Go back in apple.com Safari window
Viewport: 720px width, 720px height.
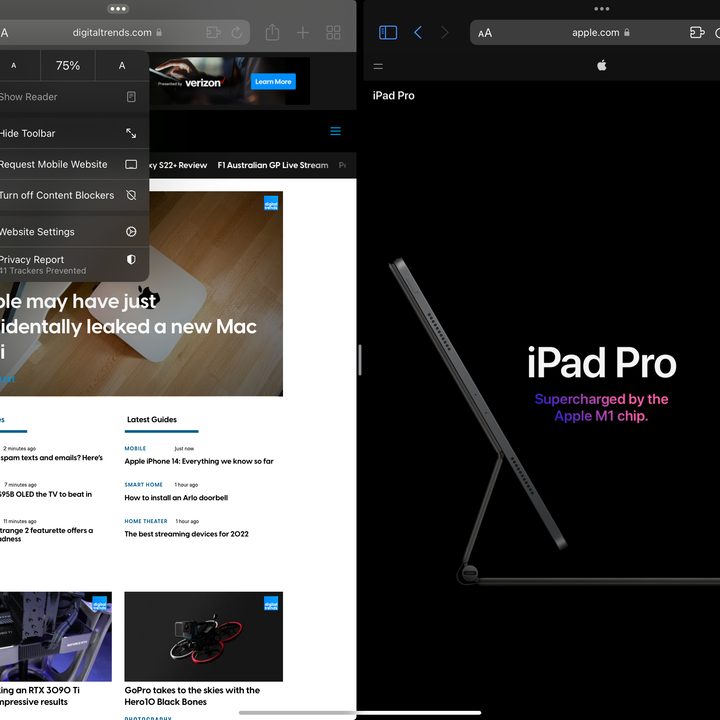418,33
